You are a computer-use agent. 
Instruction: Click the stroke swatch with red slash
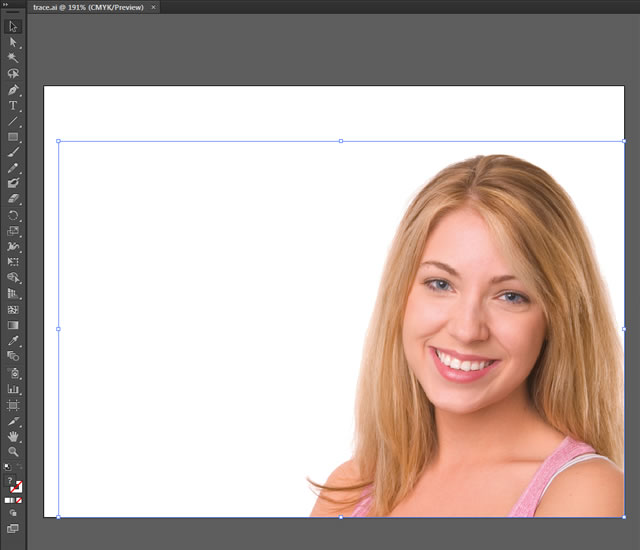pyautogui.click(x=17, y=487)
